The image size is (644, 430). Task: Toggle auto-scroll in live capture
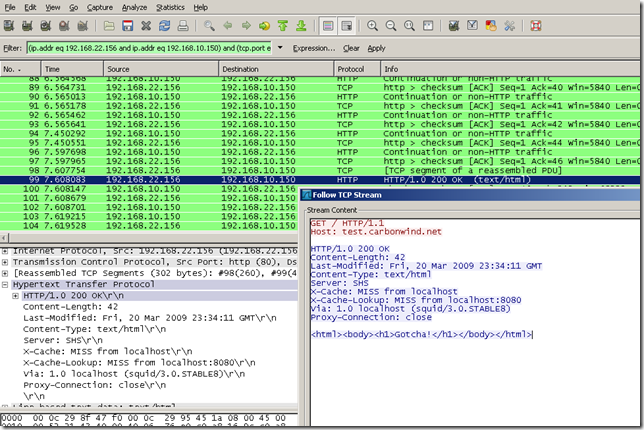pos(346,26)
